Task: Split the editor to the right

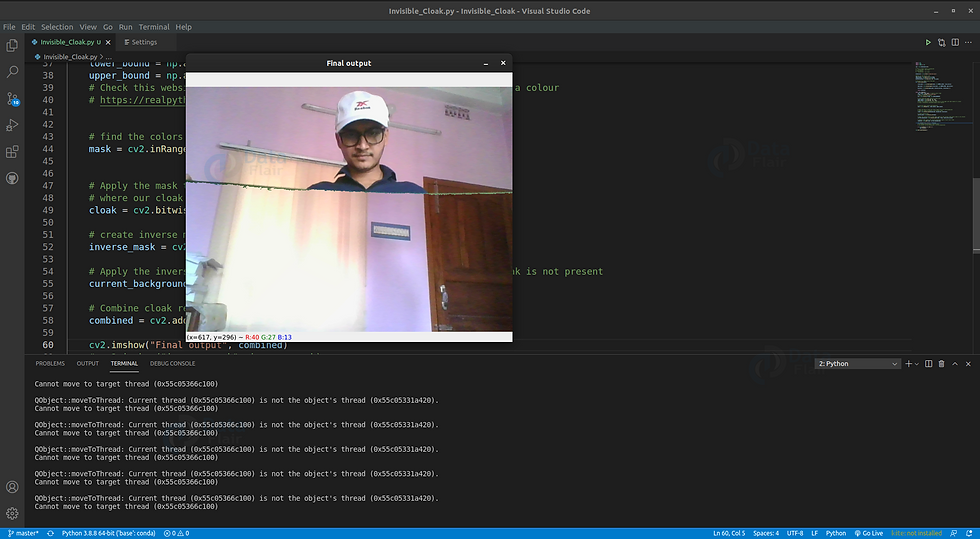Action: pyautogui.click(x=955, y=43)
